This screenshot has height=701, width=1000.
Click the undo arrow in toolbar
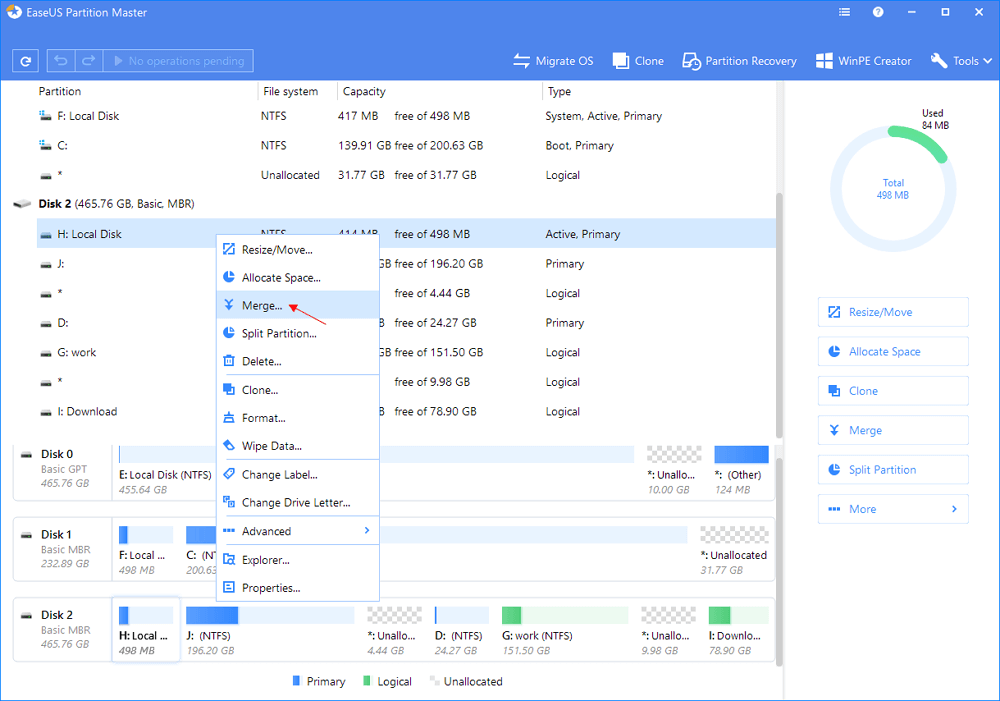pos(61,61)
